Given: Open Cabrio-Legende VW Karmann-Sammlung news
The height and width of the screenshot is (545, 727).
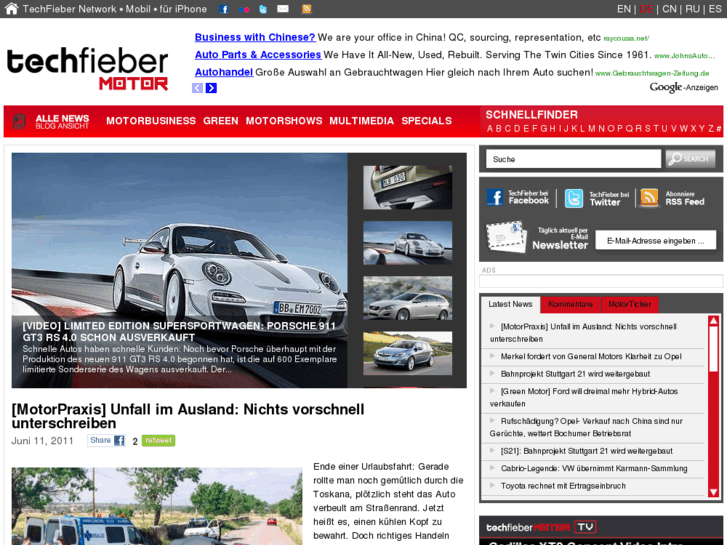Looking at the screenshot, I should point(594,468).
